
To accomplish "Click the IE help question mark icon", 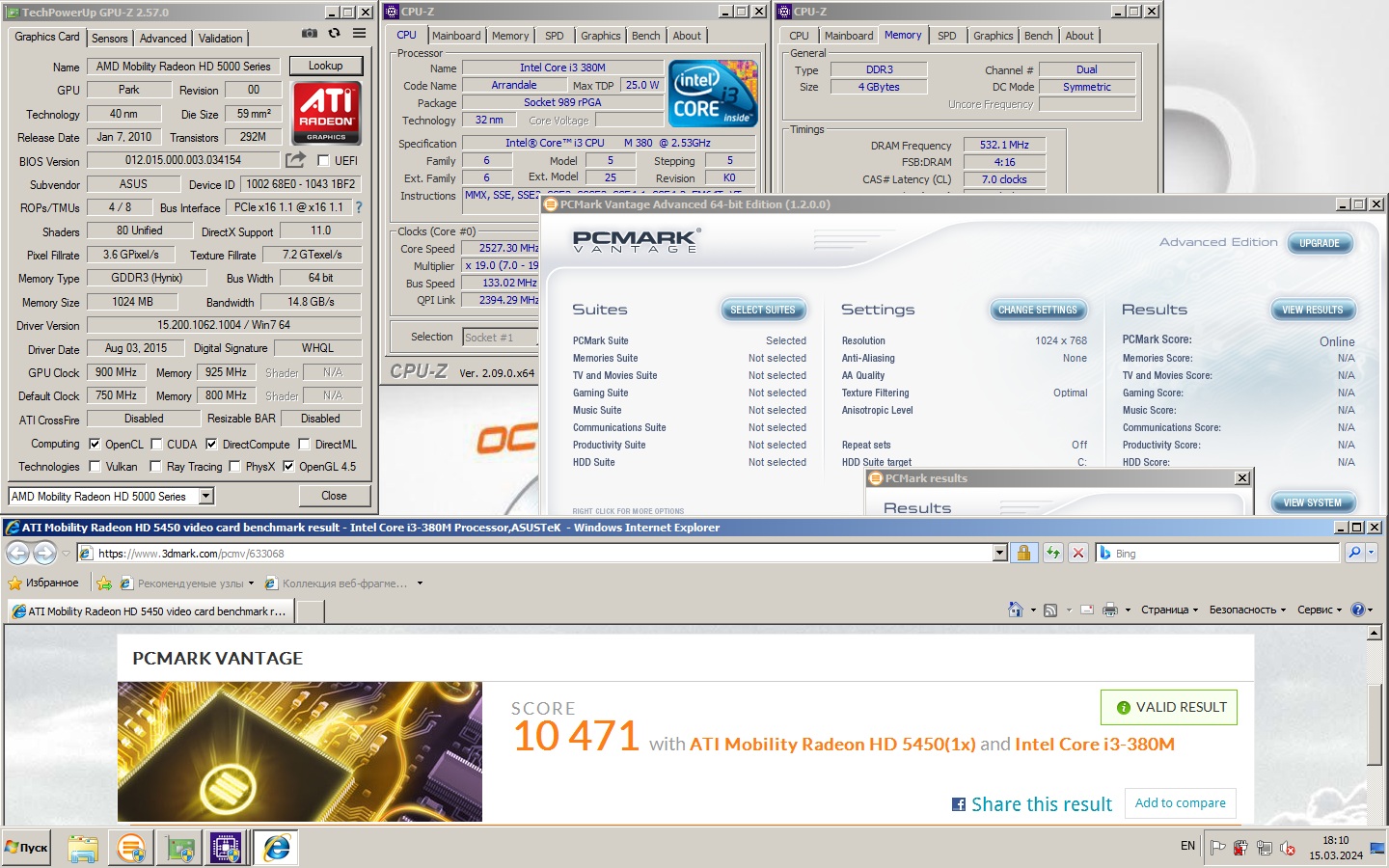I will (1358, 610).
